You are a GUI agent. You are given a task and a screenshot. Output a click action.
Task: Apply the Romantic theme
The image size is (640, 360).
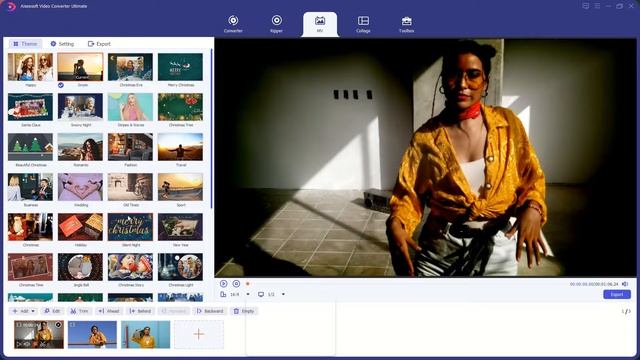coord(80,147)
